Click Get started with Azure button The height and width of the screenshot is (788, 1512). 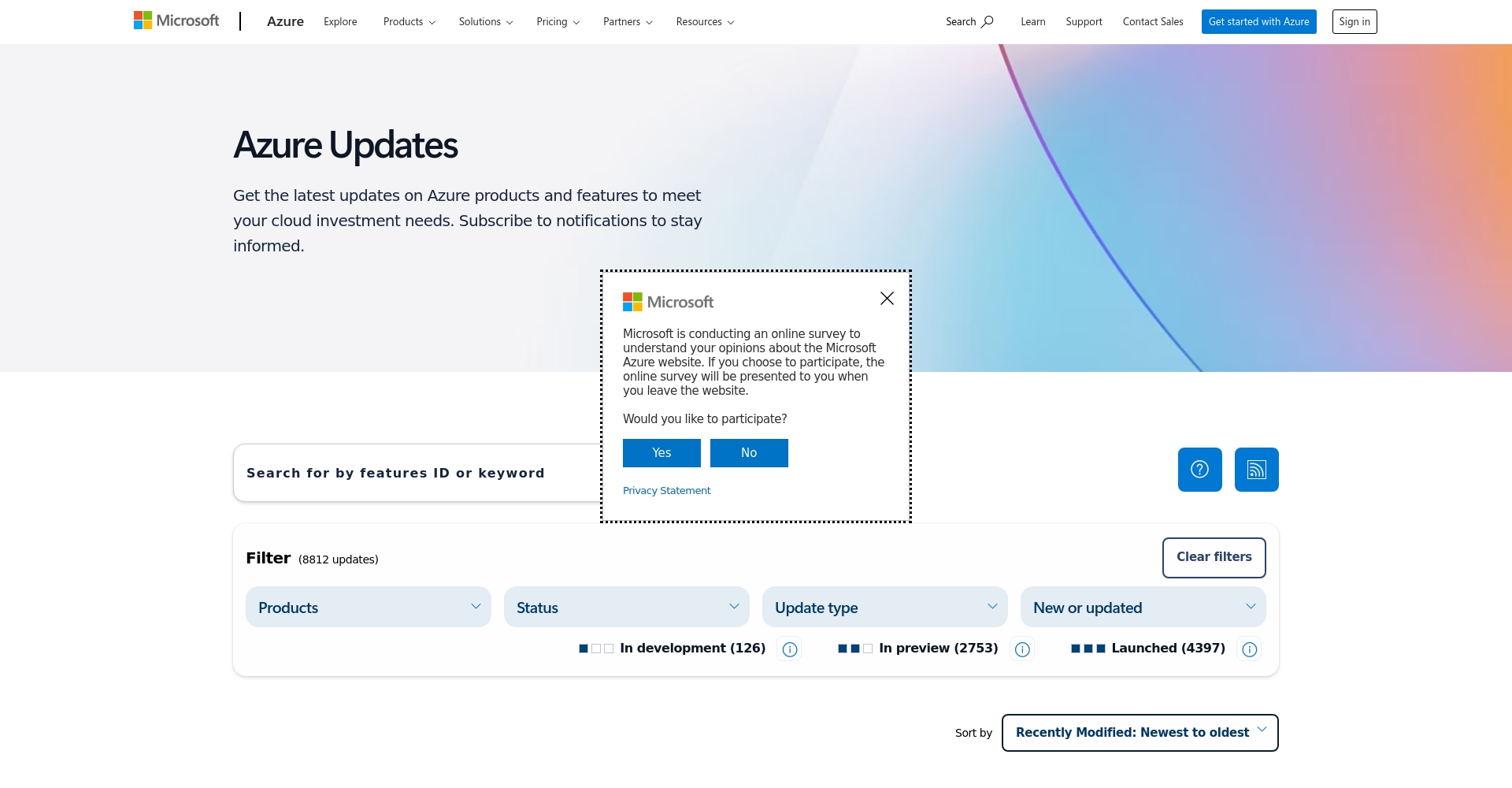pos(1258,22)
